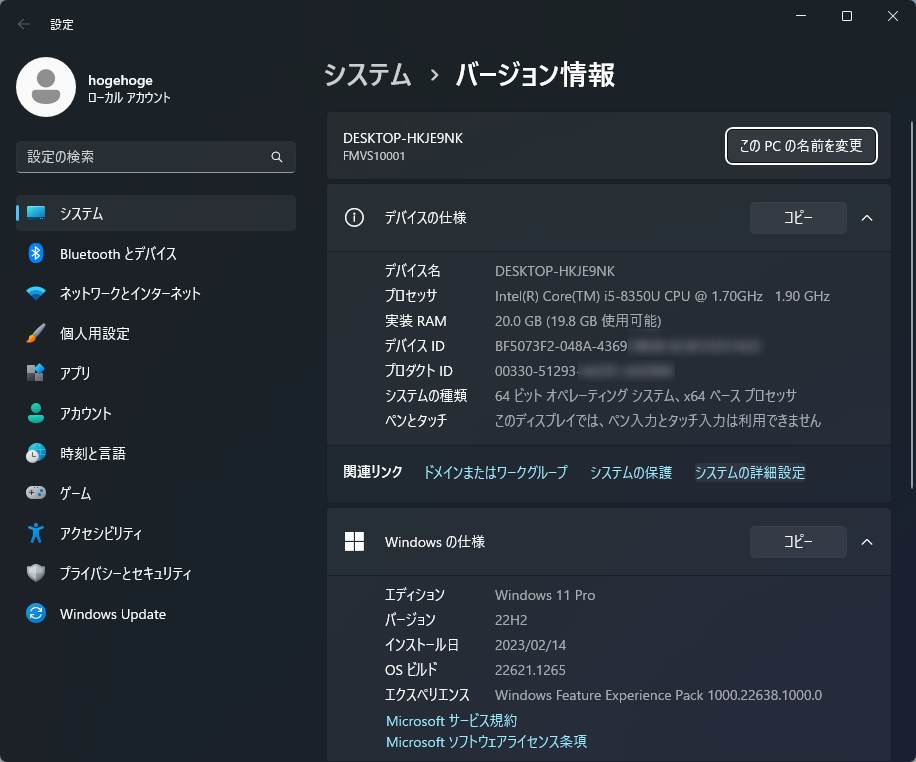Click the 設定の検索 search field
Image resolution: width=916 pixels, height=762 pixels.
pyautogui.click(x=146, y=157)
